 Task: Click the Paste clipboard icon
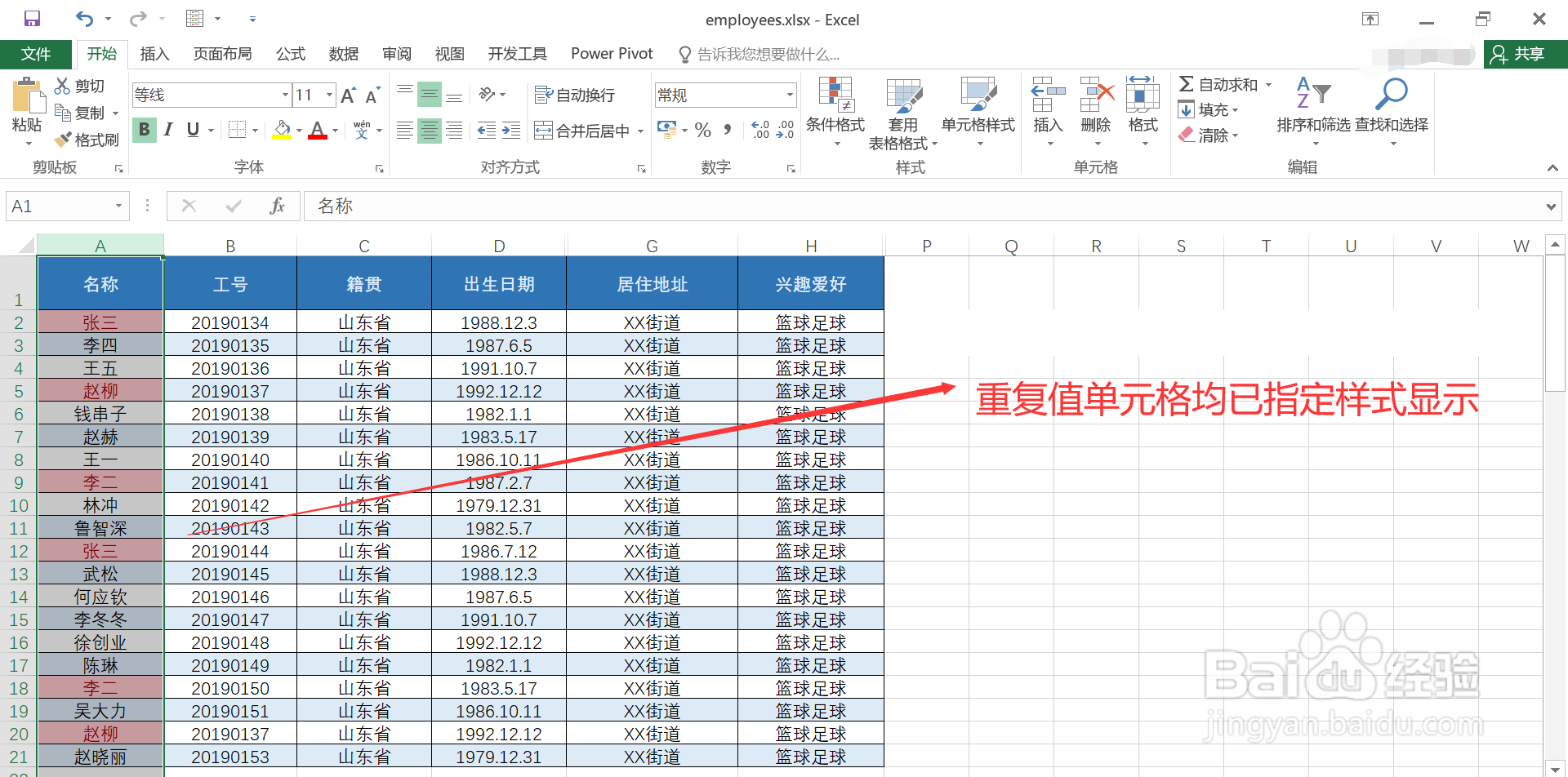pos(28,95)
